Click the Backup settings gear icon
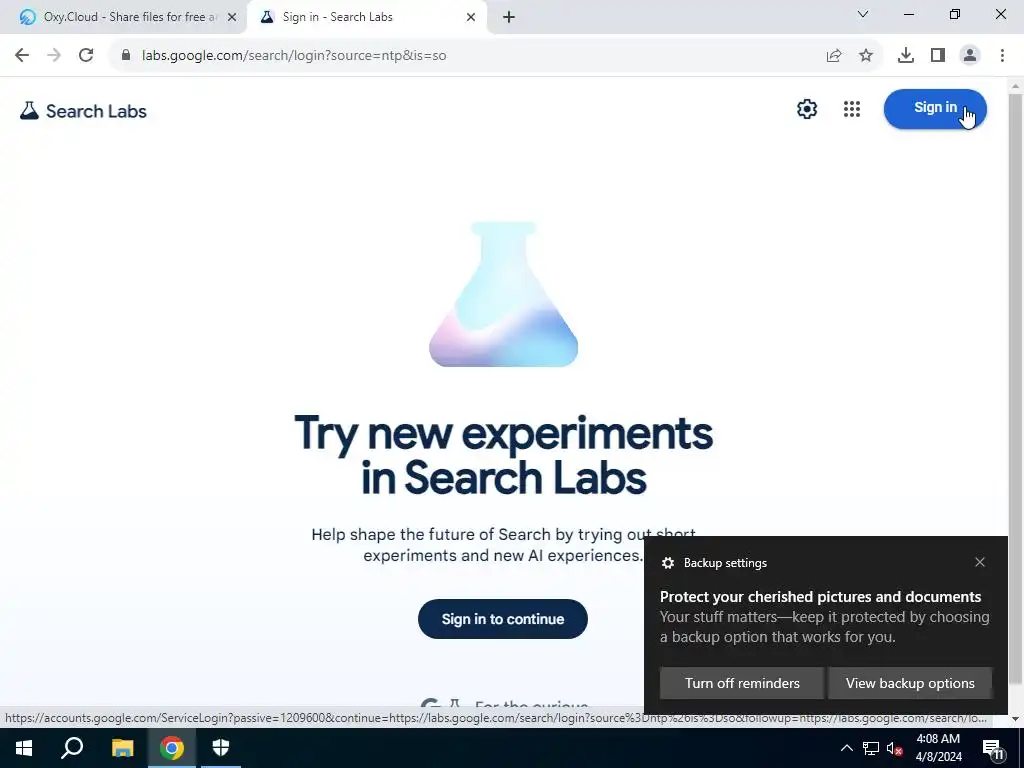The width and height of the screenshot is (1024, 768). coord(667,563)
